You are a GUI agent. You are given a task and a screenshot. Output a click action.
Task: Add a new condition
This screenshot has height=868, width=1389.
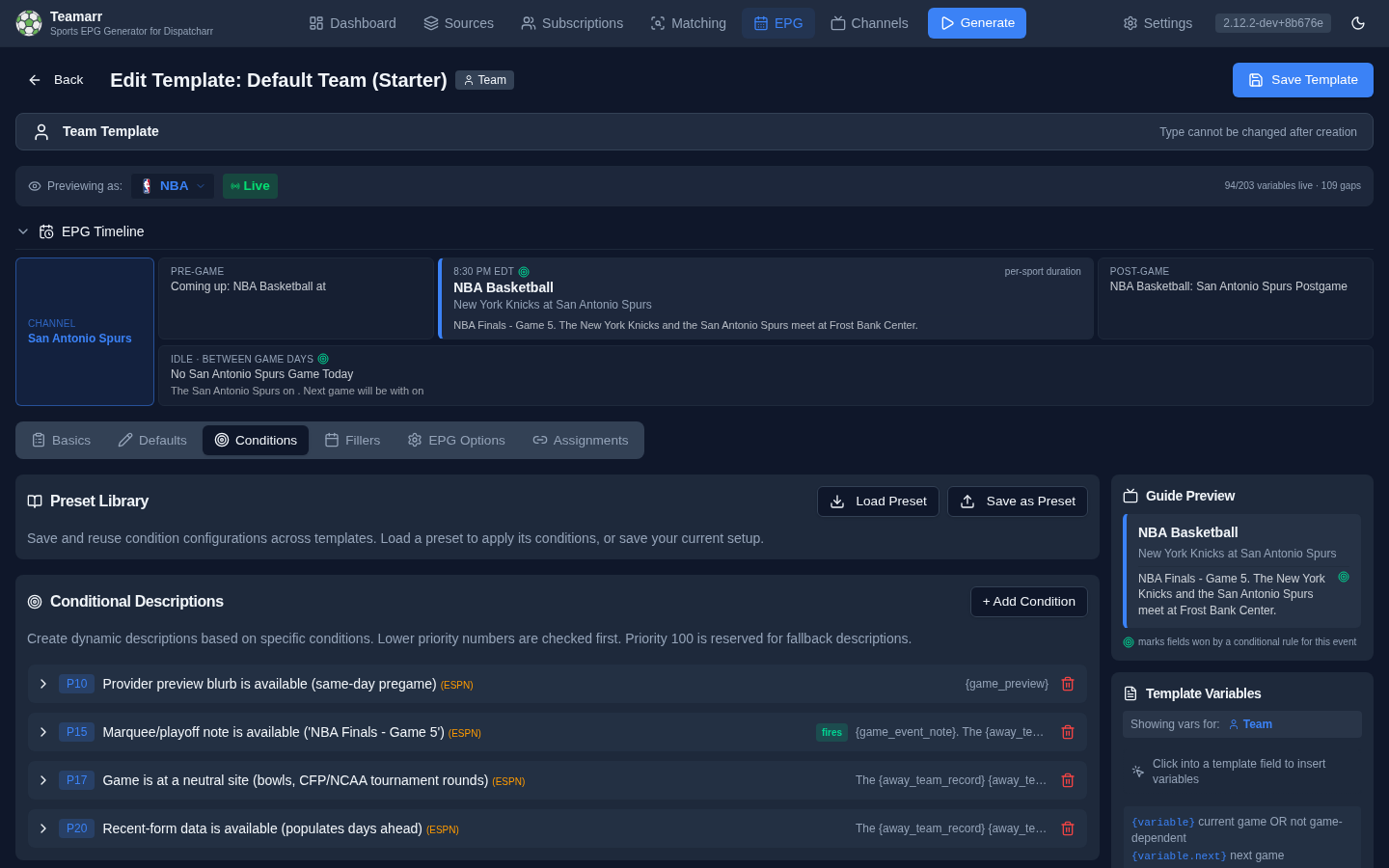coord(1029,602)
